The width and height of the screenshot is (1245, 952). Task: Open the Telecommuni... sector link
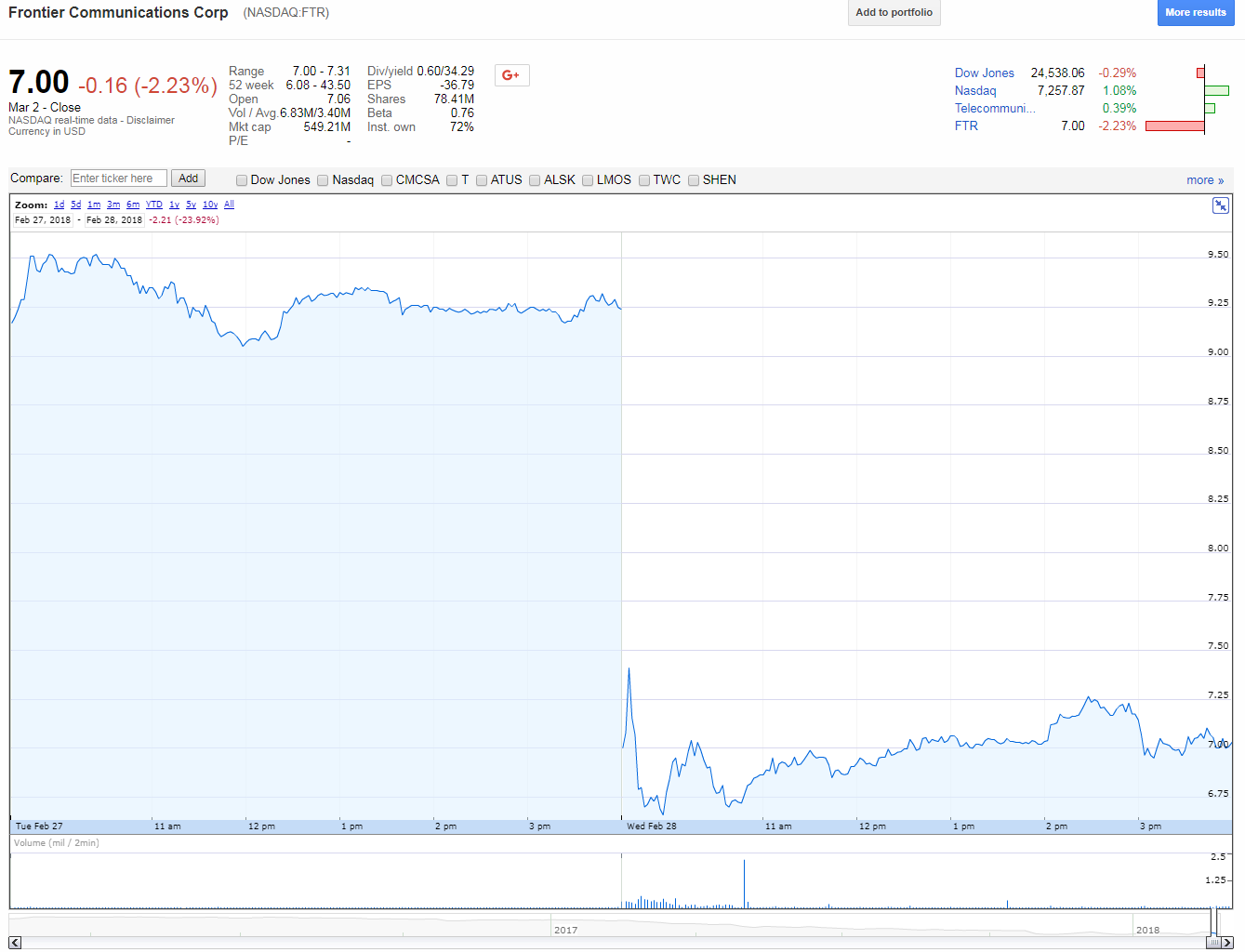[x=995, y=108]
